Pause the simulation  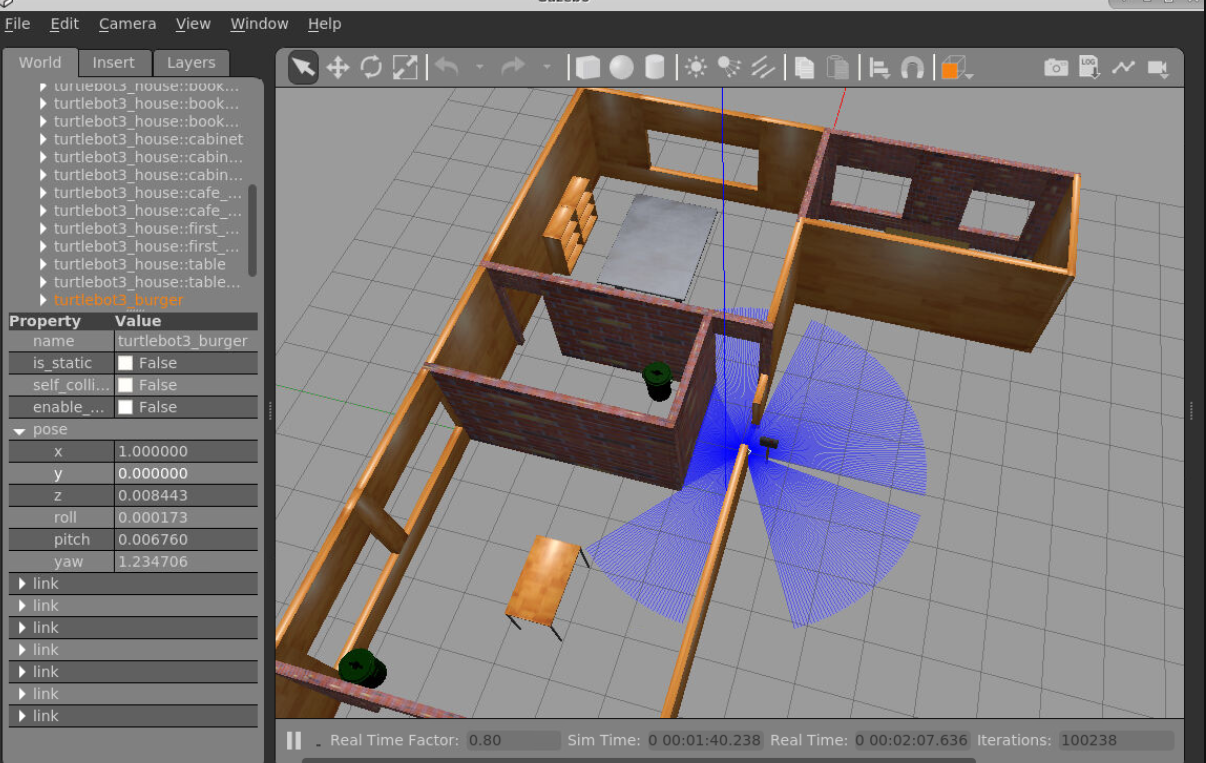point(294,741)
